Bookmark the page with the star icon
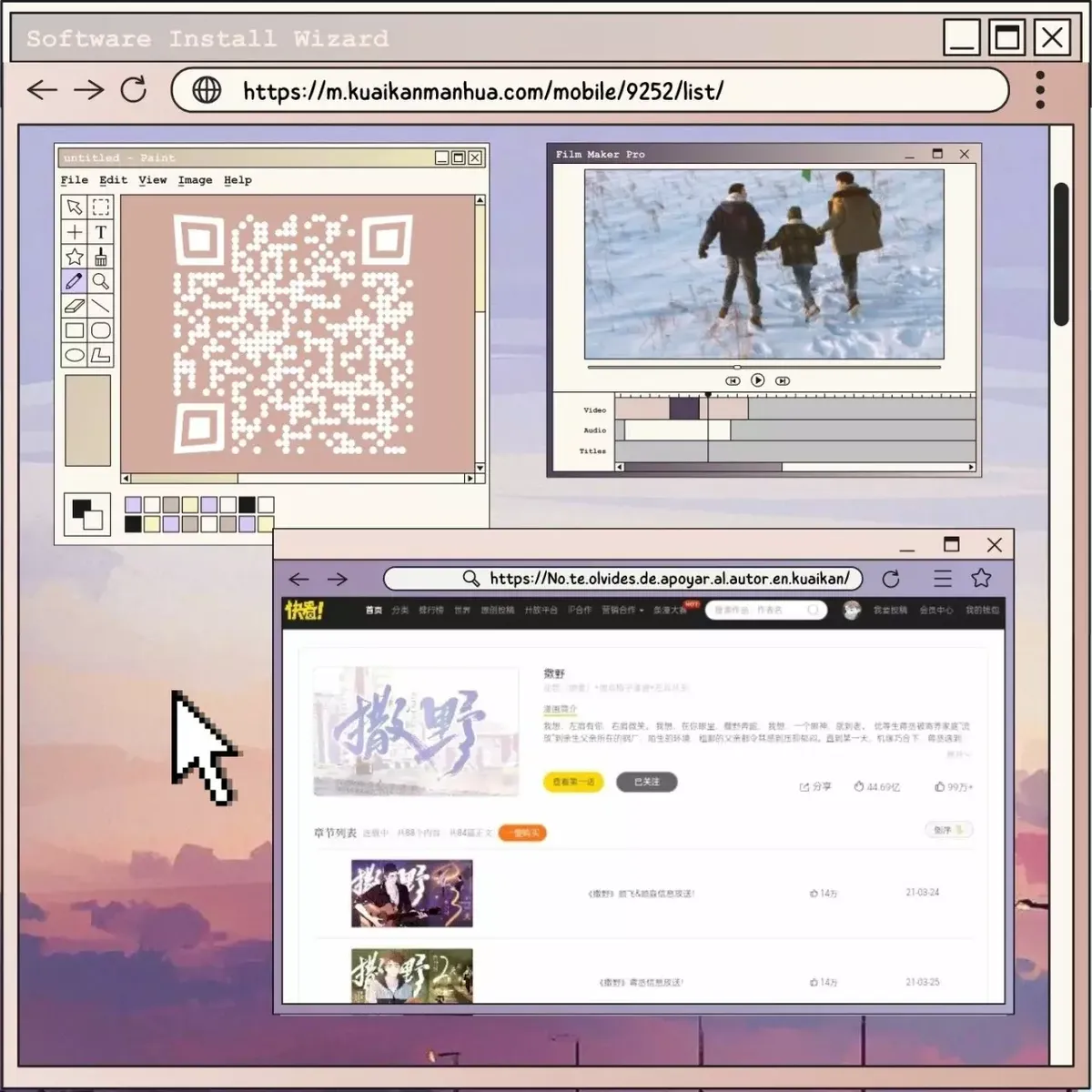 pos(981,578)
